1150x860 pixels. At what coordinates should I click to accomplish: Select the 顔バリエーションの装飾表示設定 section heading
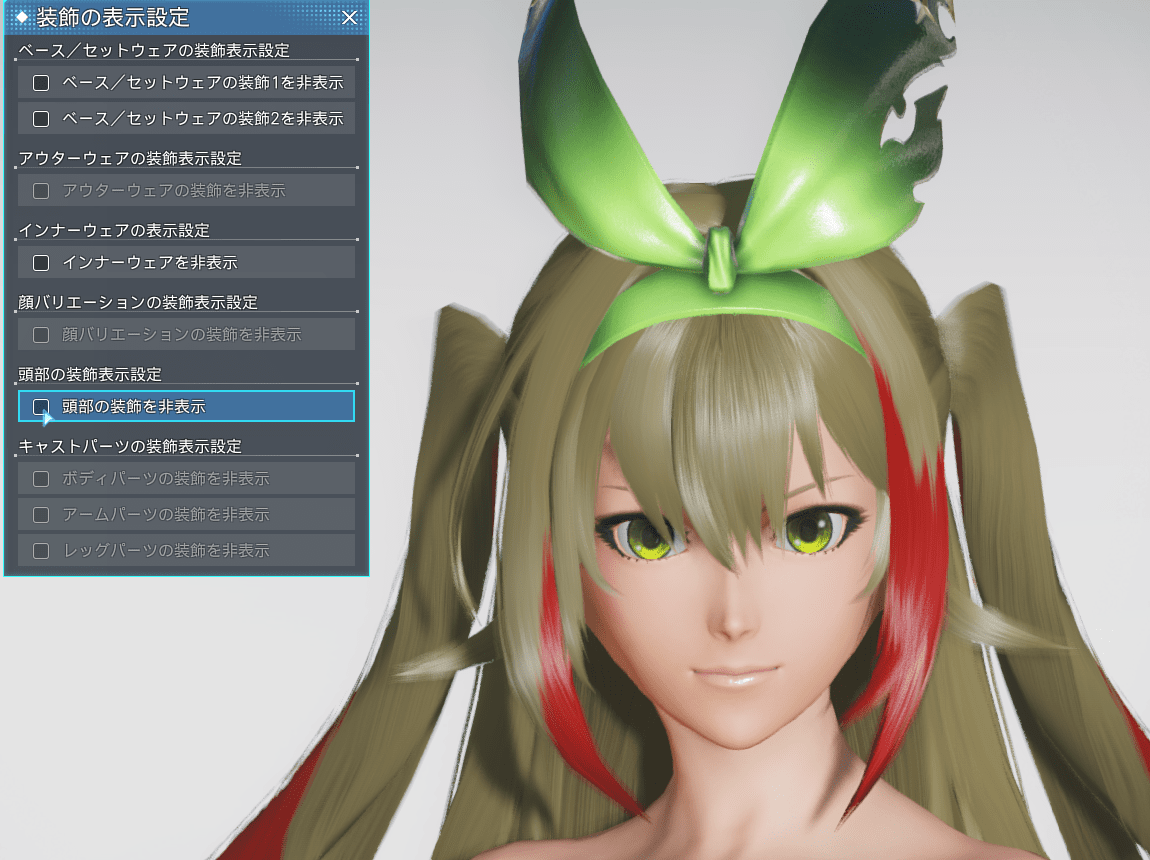tap(138, 302)
